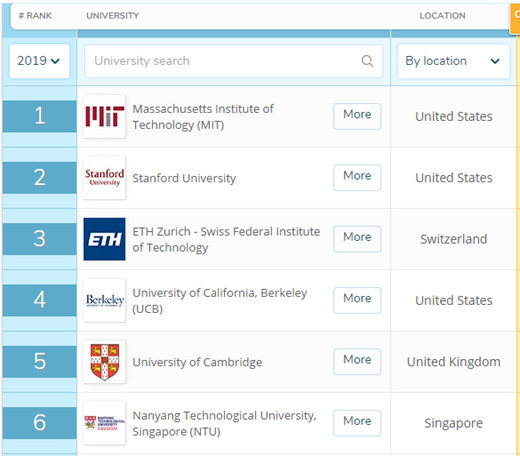Open the 2019 year dropdown
The height and width of the screenshot is (456, 520).
[x=39, y=61]
